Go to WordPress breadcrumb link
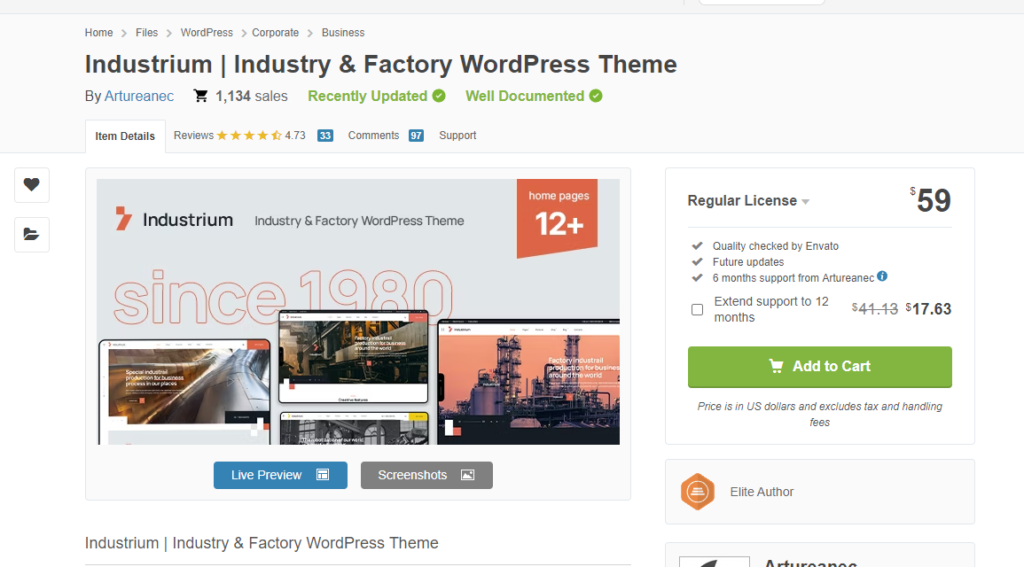 click(x=206, y=33)
